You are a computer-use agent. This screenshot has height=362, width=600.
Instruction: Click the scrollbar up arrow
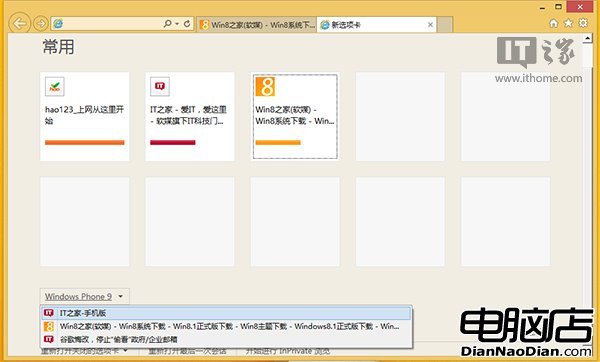(587, 38)
